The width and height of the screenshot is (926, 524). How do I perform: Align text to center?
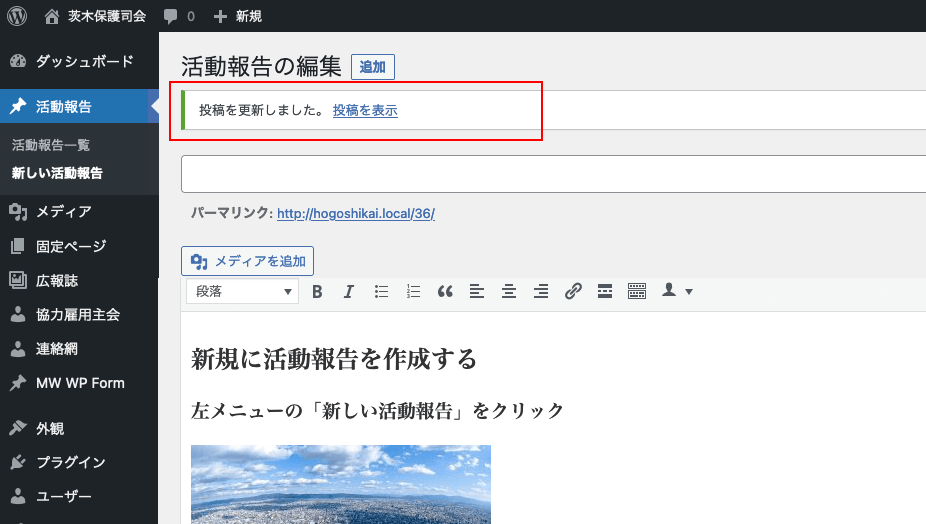pyautogui.click(x=509, y=292)
